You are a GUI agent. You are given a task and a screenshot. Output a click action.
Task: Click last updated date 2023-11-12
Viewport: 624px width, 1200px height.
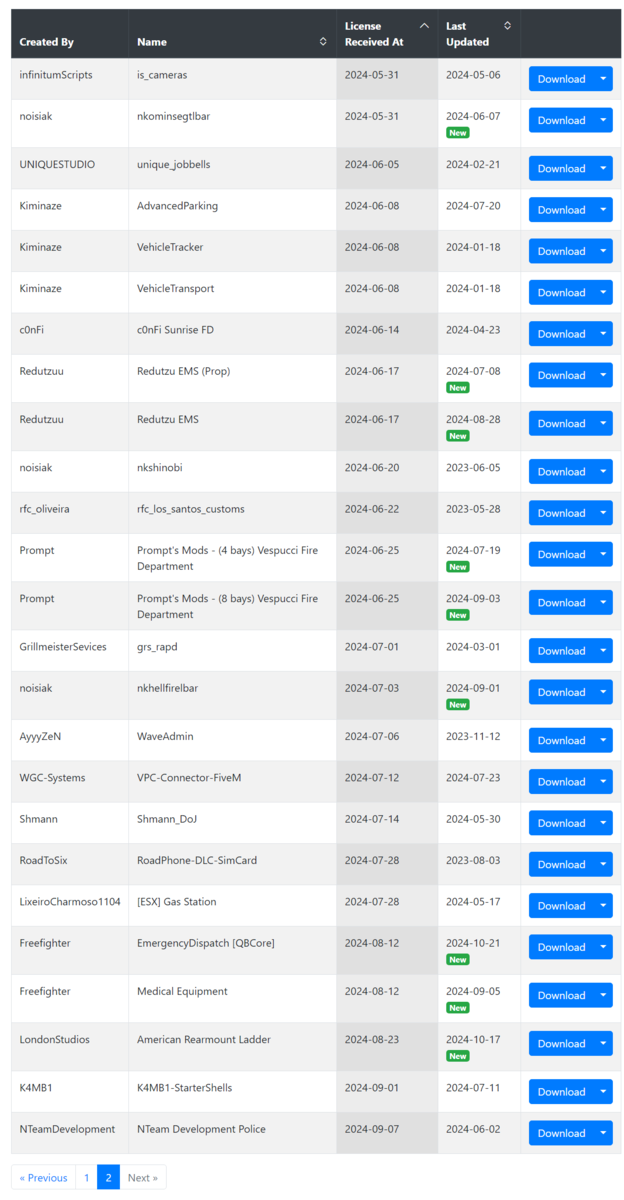pos(473,736)
